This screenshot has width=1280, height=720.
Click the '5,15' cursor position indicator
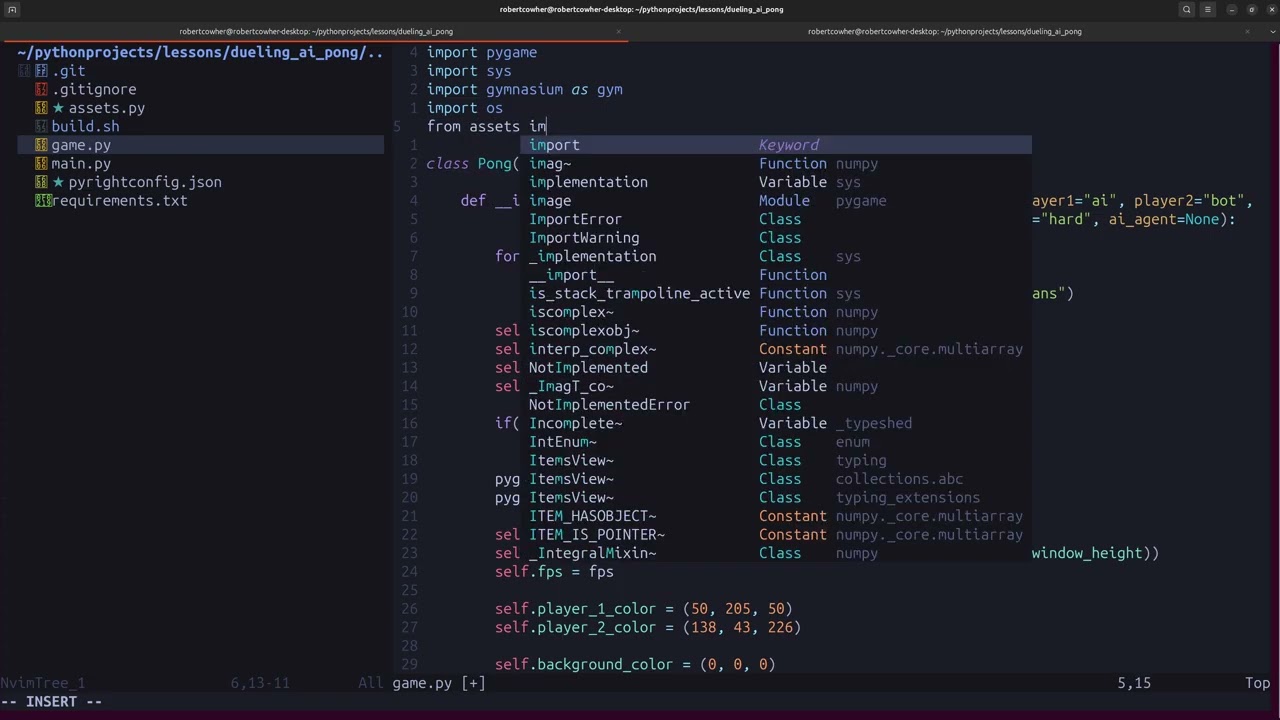(x=1134, y=683)
